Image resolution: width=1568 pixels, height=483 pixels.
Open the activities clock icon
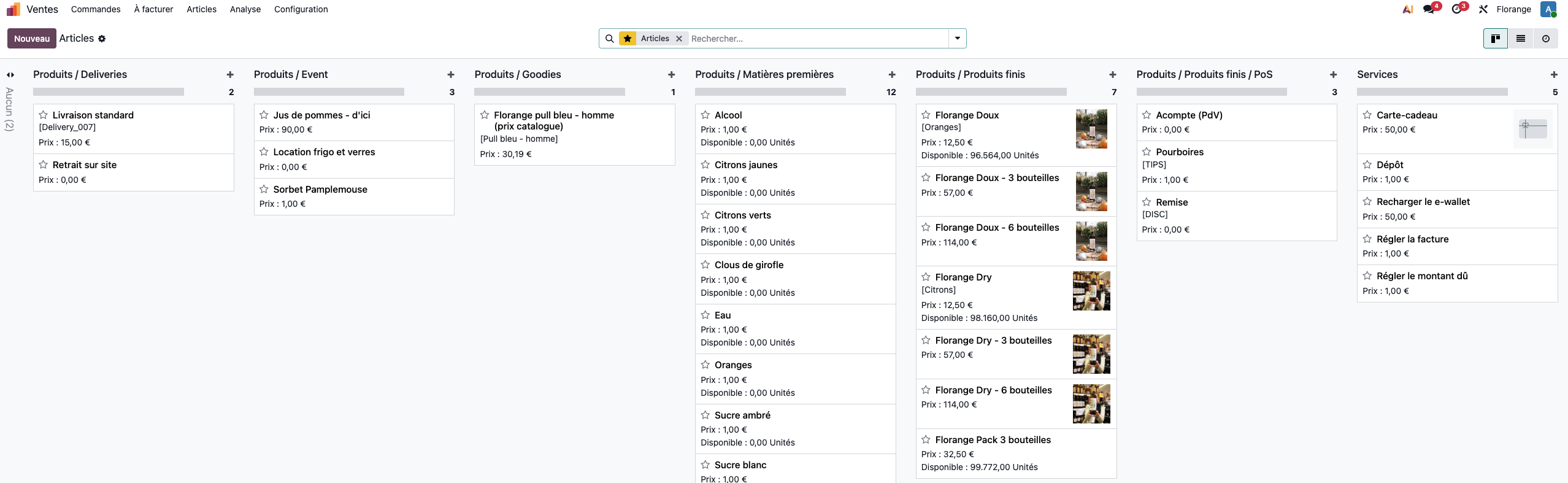click(x=1456, y=9)
